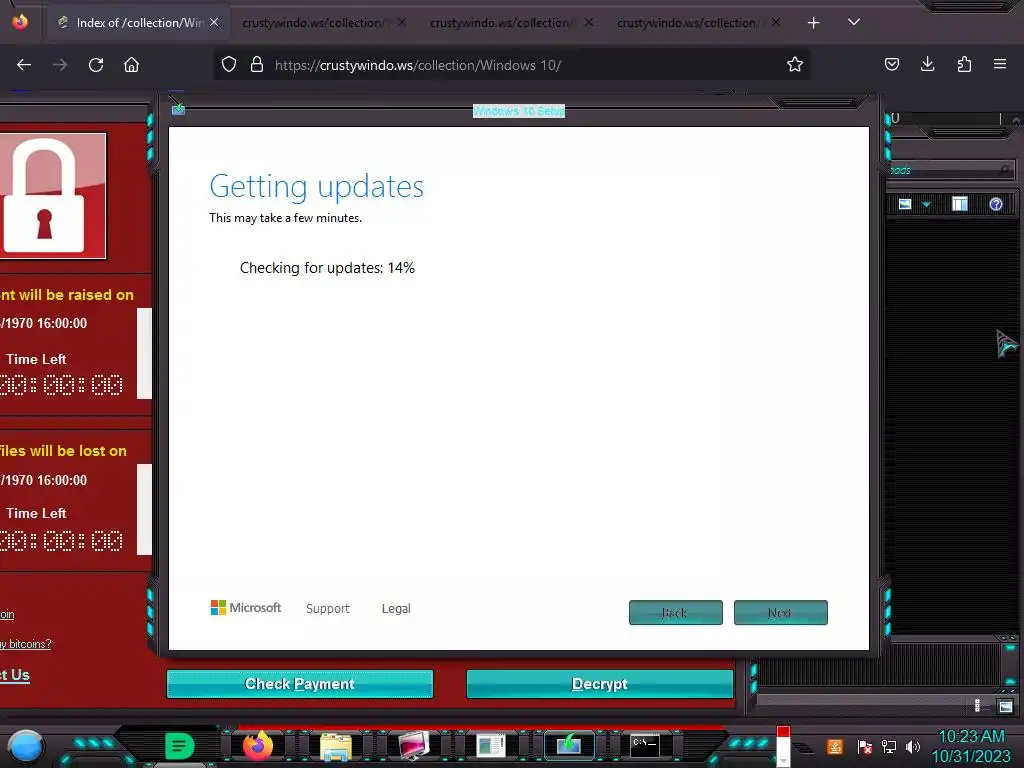Open the Start orb button
Screen dimensions: 1024x768
[25, 746]
